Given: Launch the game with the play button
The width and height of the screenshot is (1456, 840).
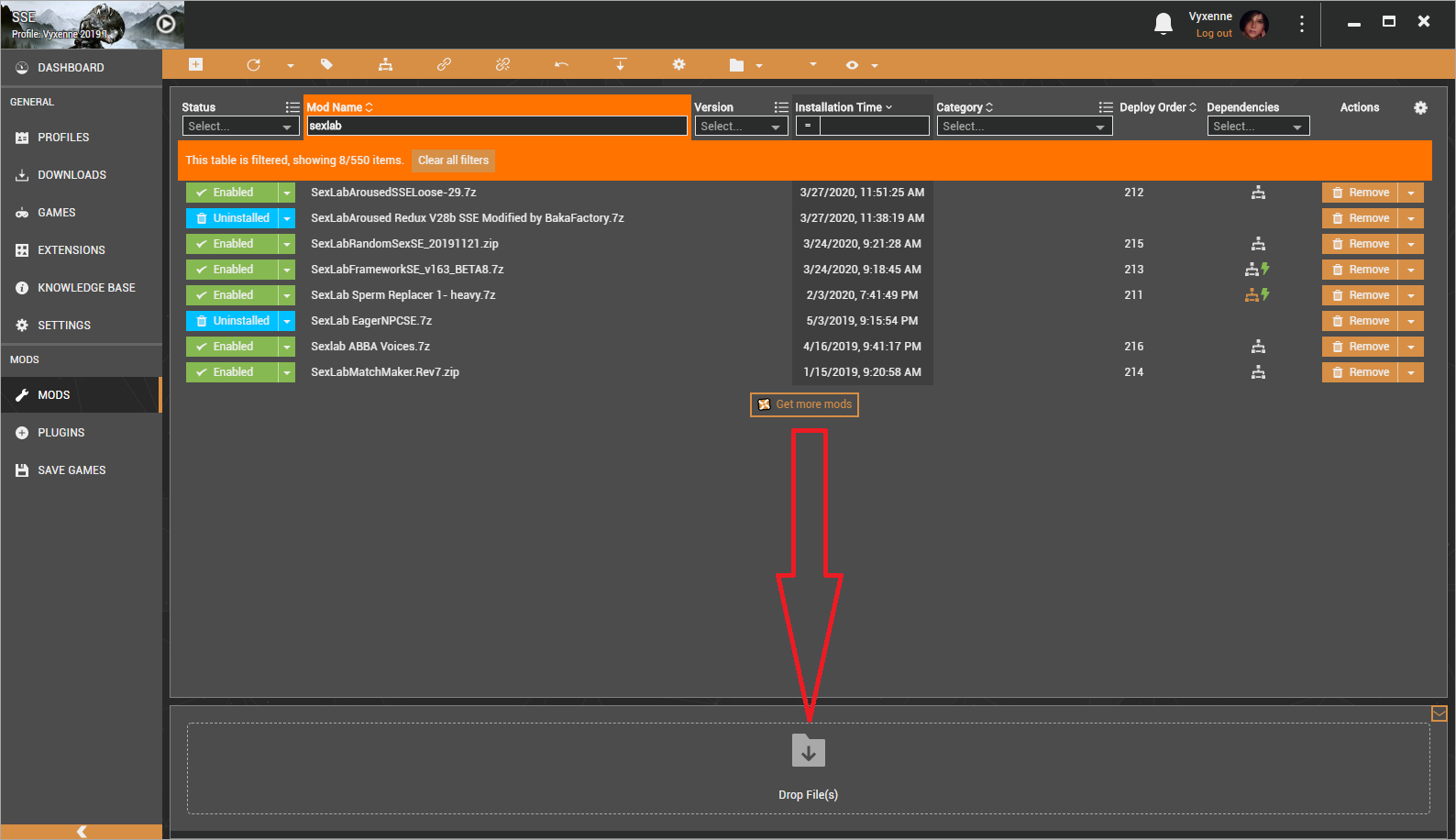Looking at the screenshot, I should tap(166, 24).
